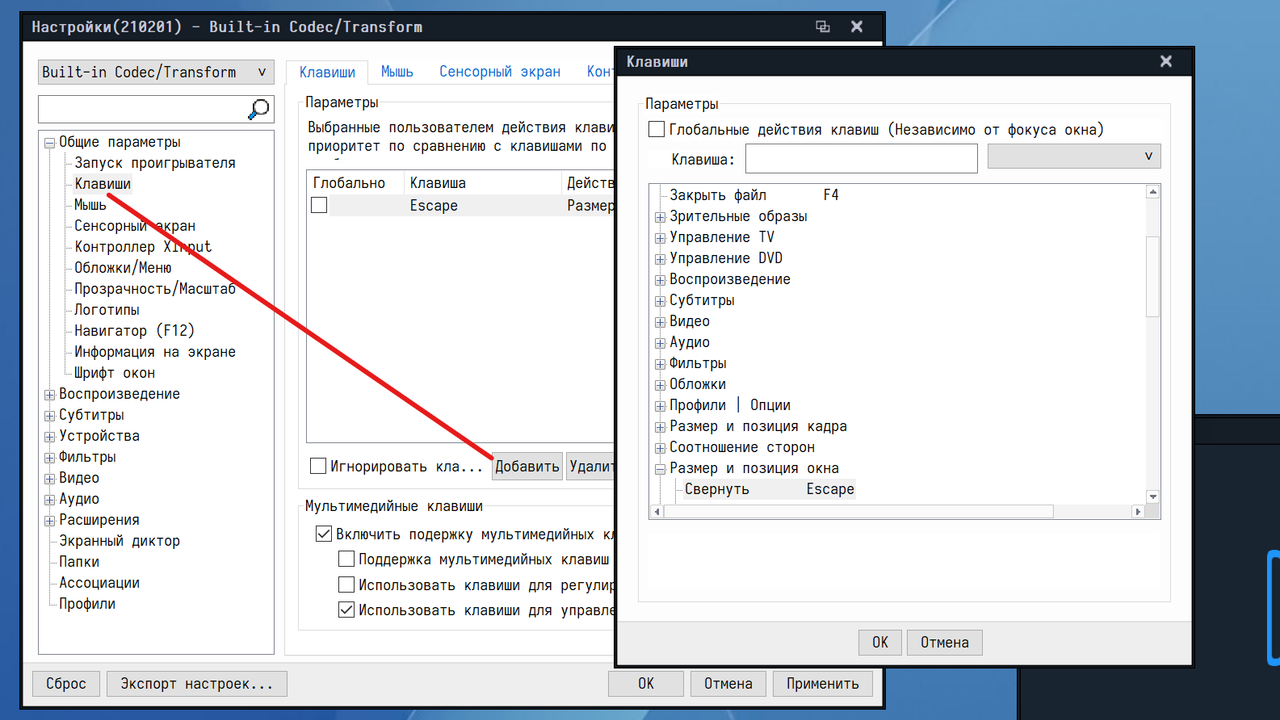Expand the Аудио node in settings tree
This screenshot has height=720, width=1280.
[49, 500]
